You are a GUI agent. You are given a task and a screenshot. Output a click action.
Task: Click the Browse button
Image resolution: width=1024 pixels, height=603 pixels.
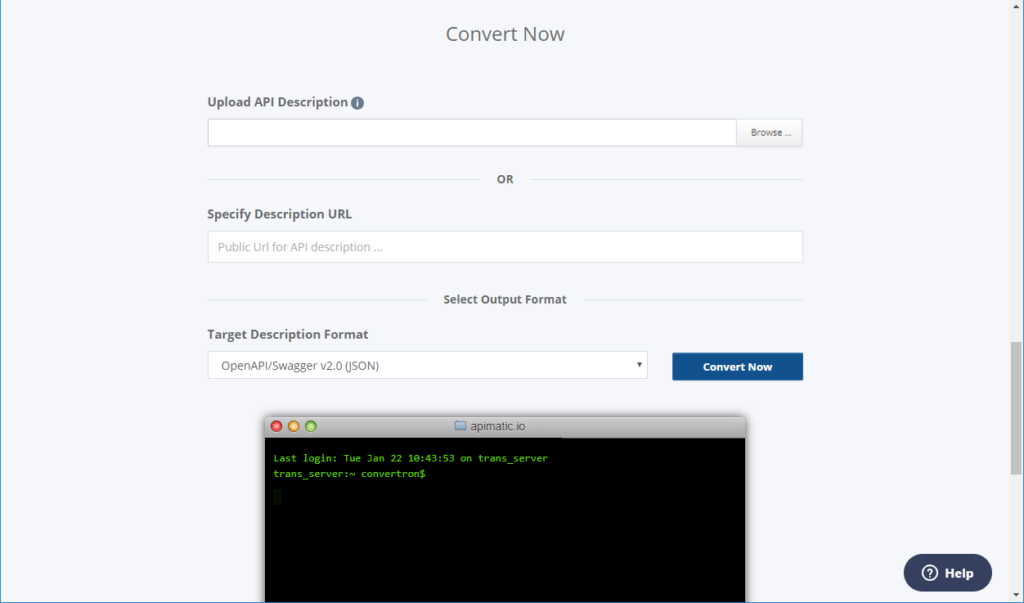768,132
